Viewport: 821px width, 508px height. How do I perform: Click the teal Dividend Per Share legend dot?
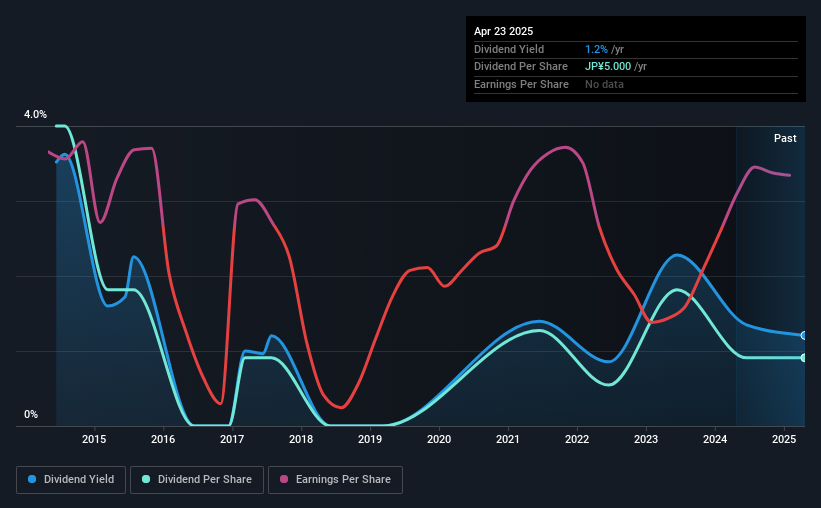click(x=146, y=479)
